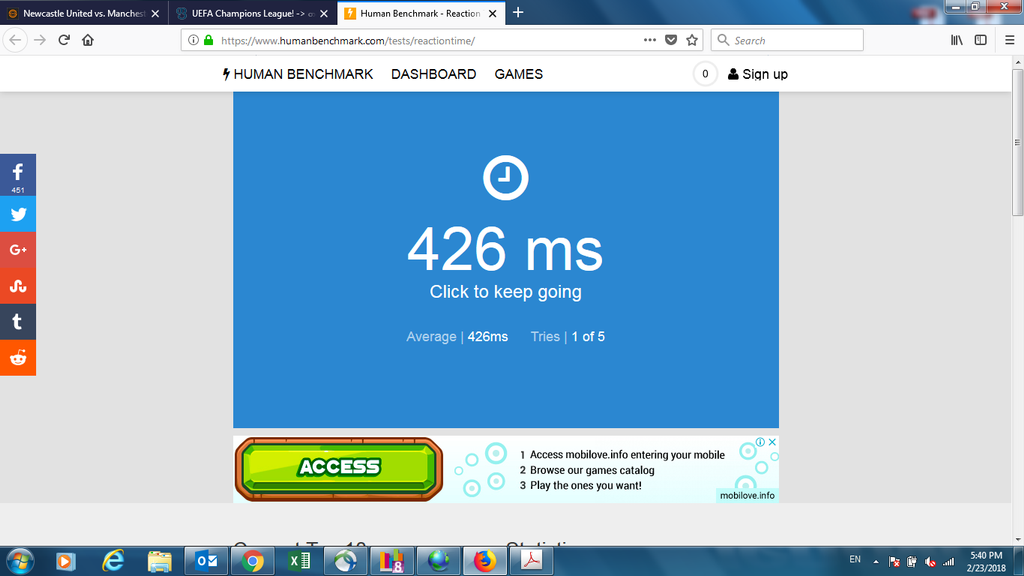This screenshot has height=576, width=1024.
Task: Click to keep going on blue panel
Action: point(505,292)
